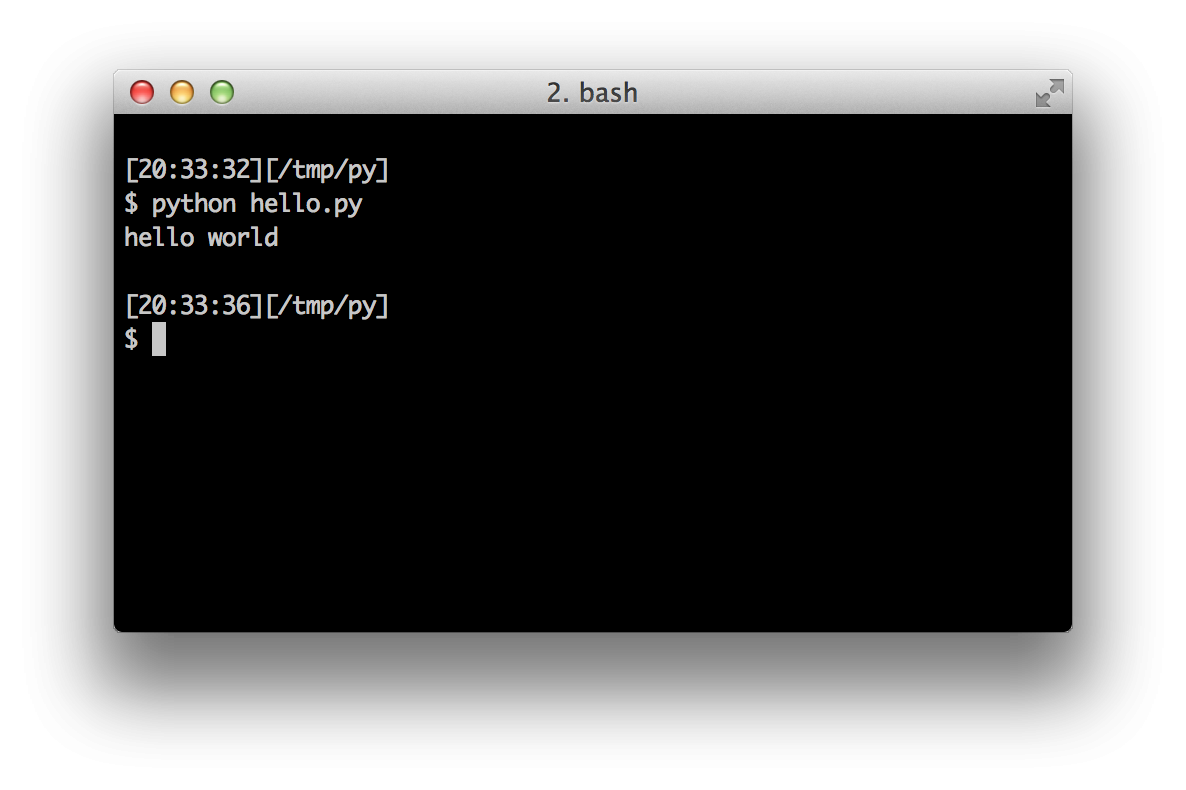Click the block cursor at the prompt
The width and height of the screenshot is (1186, 790).
click(159, 339)
